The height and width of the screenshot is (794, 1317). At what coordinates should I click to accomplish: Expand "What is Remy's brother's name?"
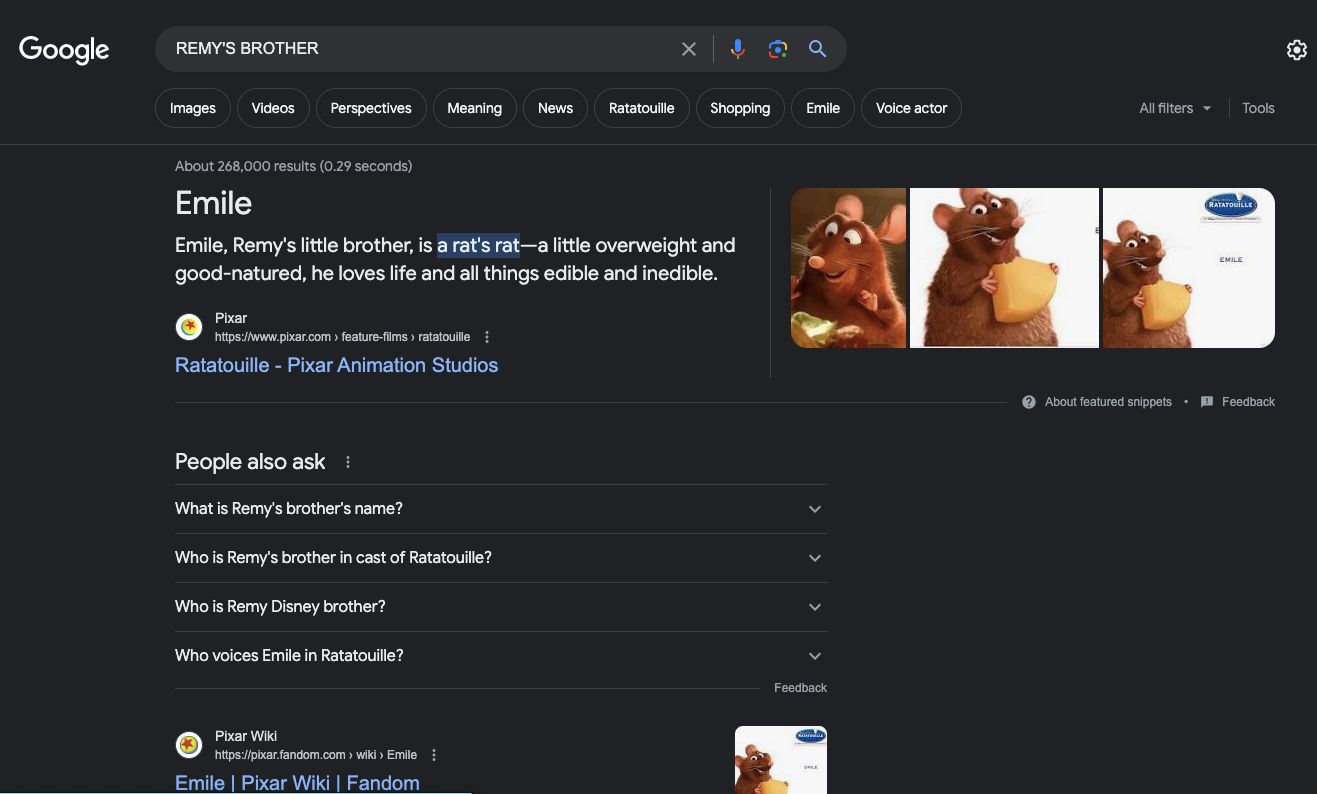coord(500,509)
